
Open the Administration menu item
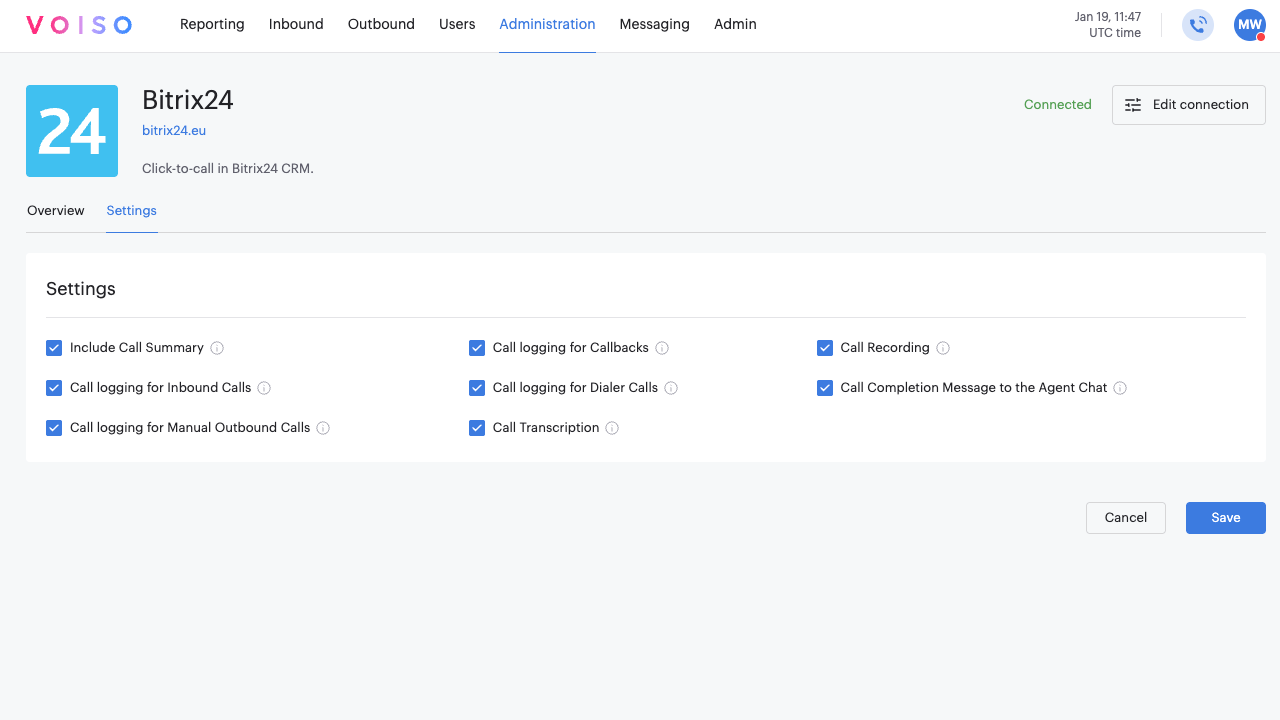pos(547,24)
